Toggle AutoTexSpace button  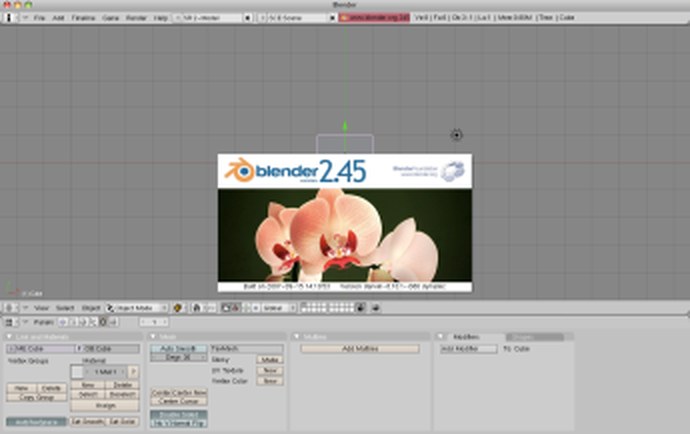tap(37, 422)
